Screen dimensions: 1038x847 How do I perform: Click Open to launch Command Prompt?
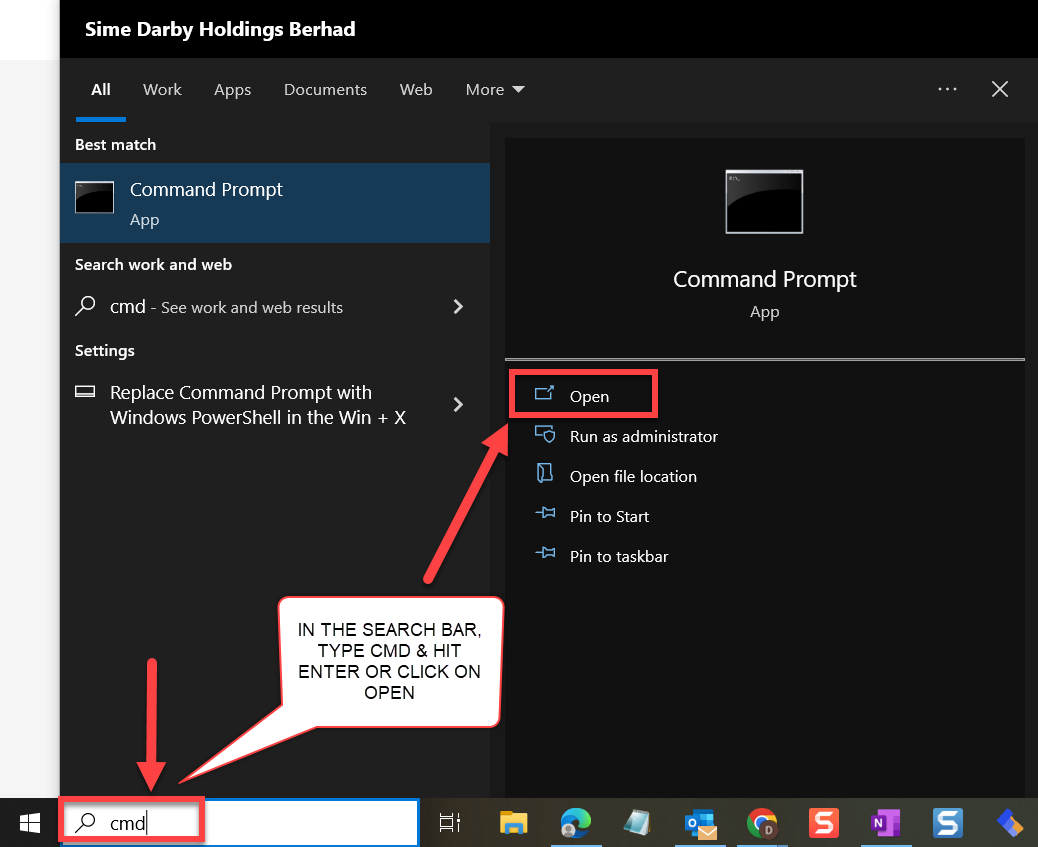[x=588, y=396]
